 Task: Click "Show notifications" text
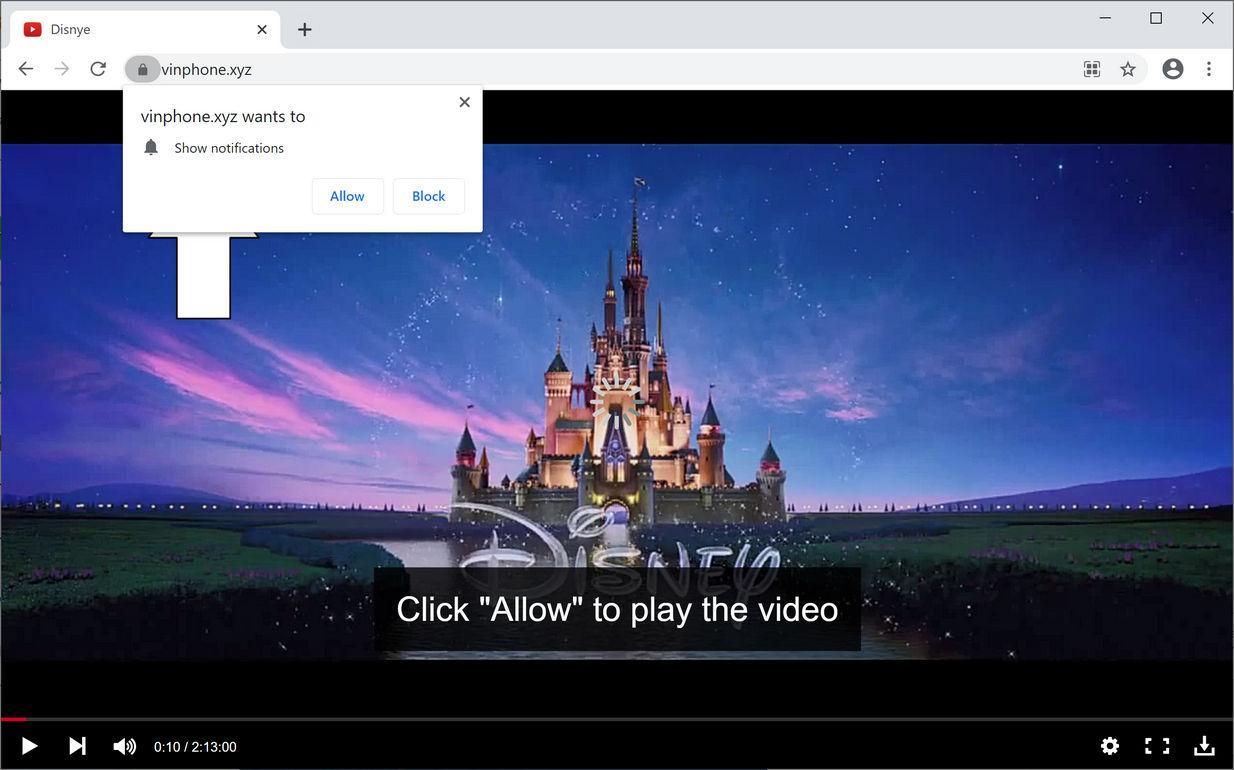[229, 148]
